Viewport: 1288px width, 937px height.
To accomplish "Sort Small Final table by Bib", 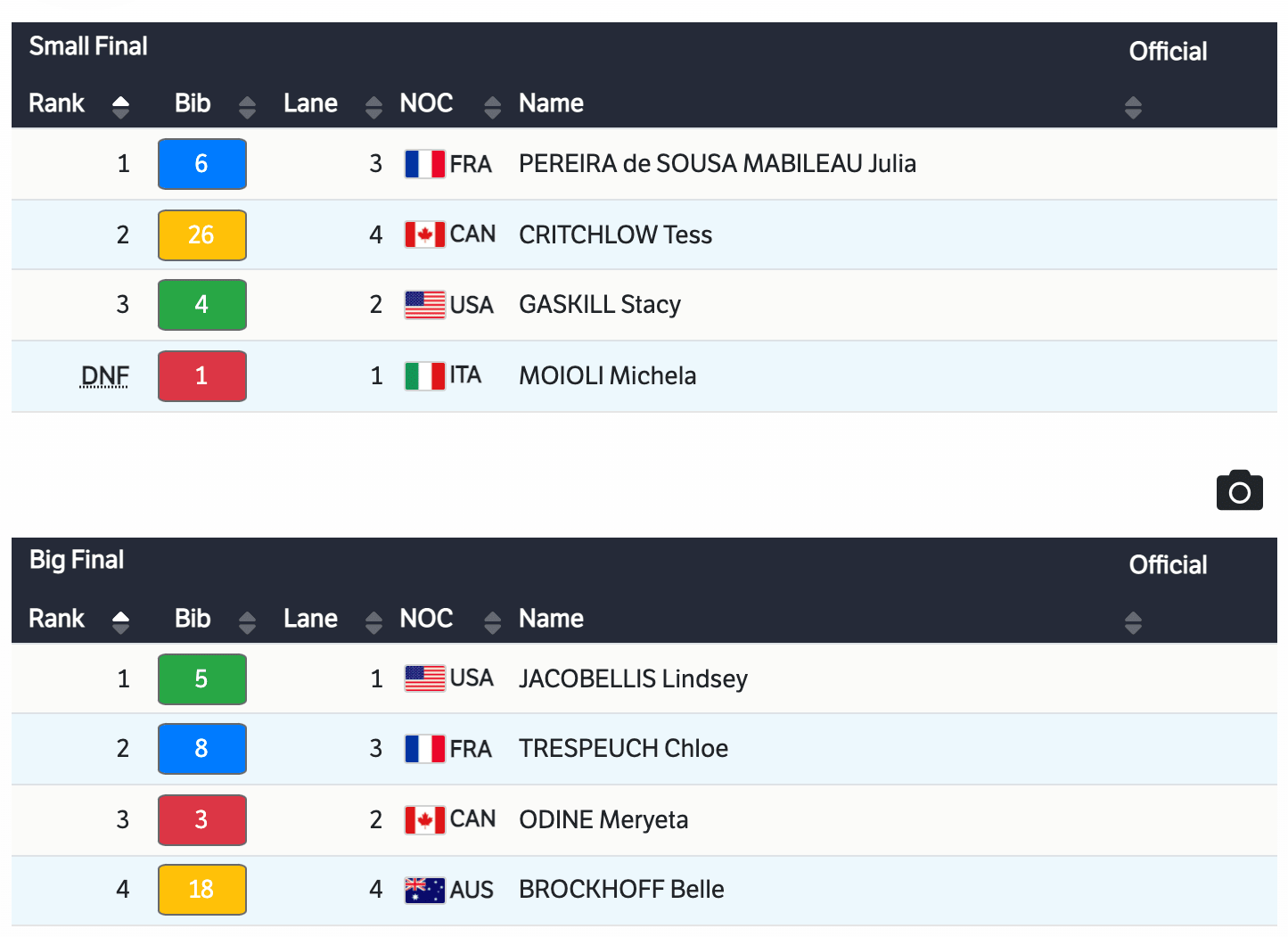I will click(x=247, y=107).
